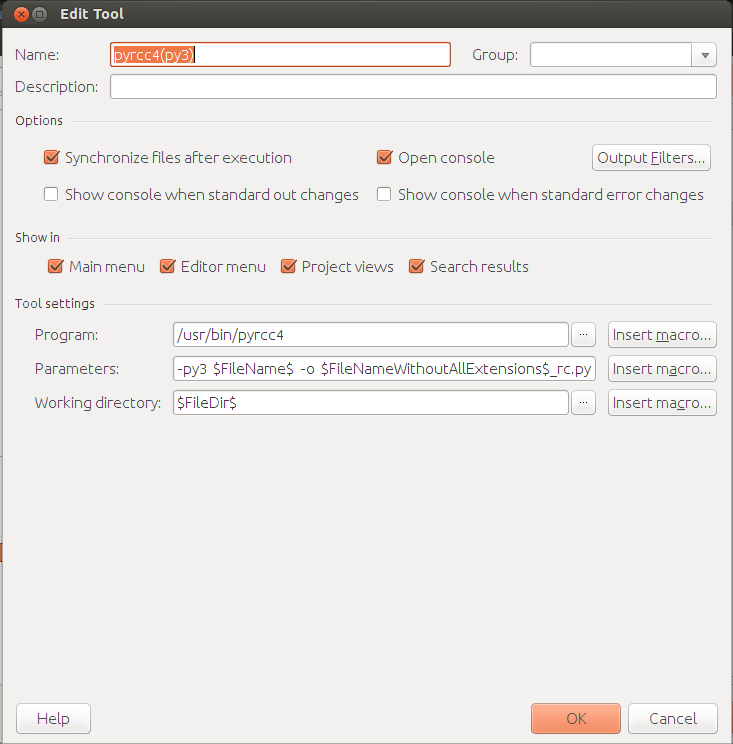
Task: Open Help for this dialog
Action: point(53,718)
